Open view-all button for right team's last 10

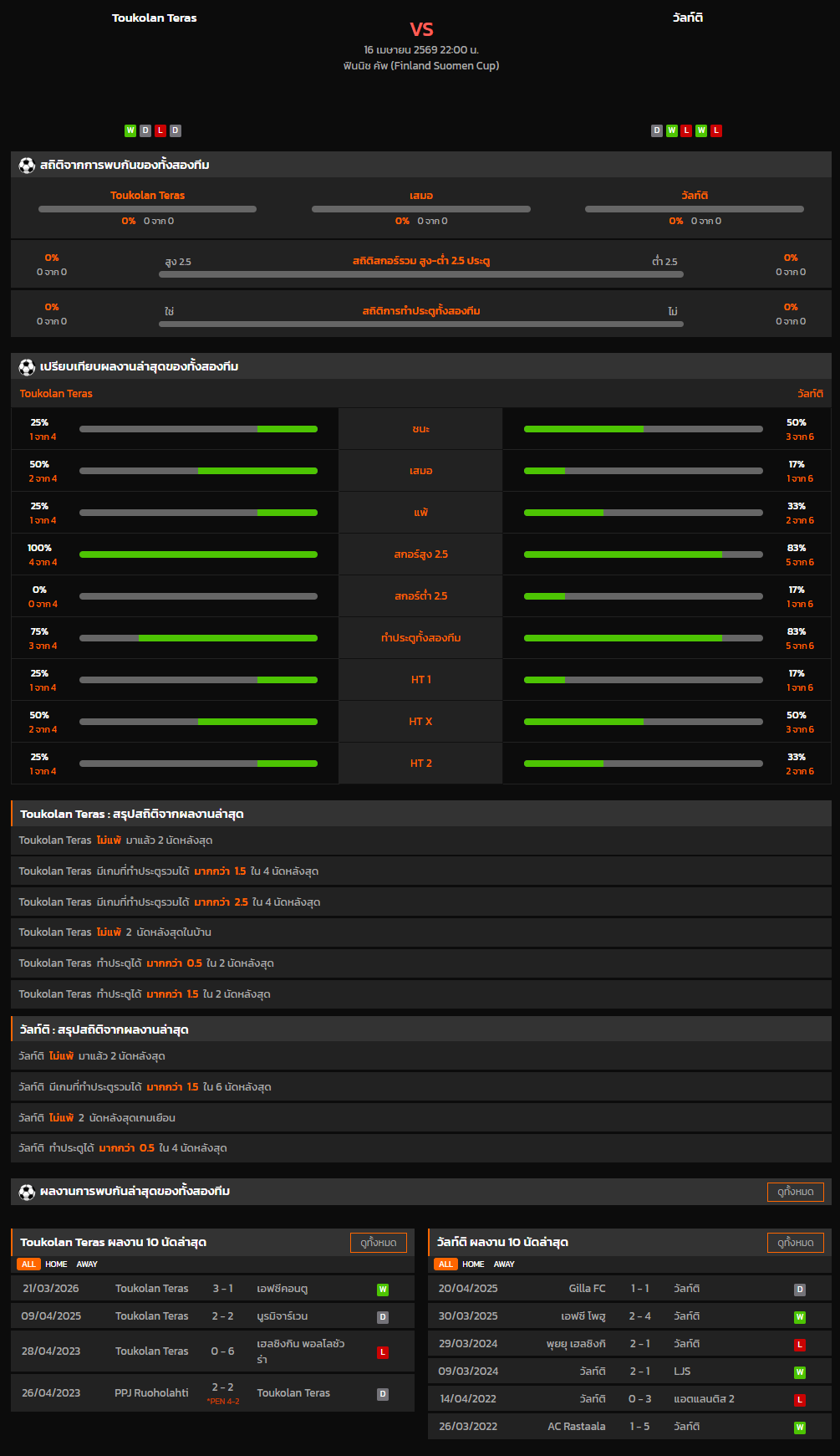[x=795, y=1243]
